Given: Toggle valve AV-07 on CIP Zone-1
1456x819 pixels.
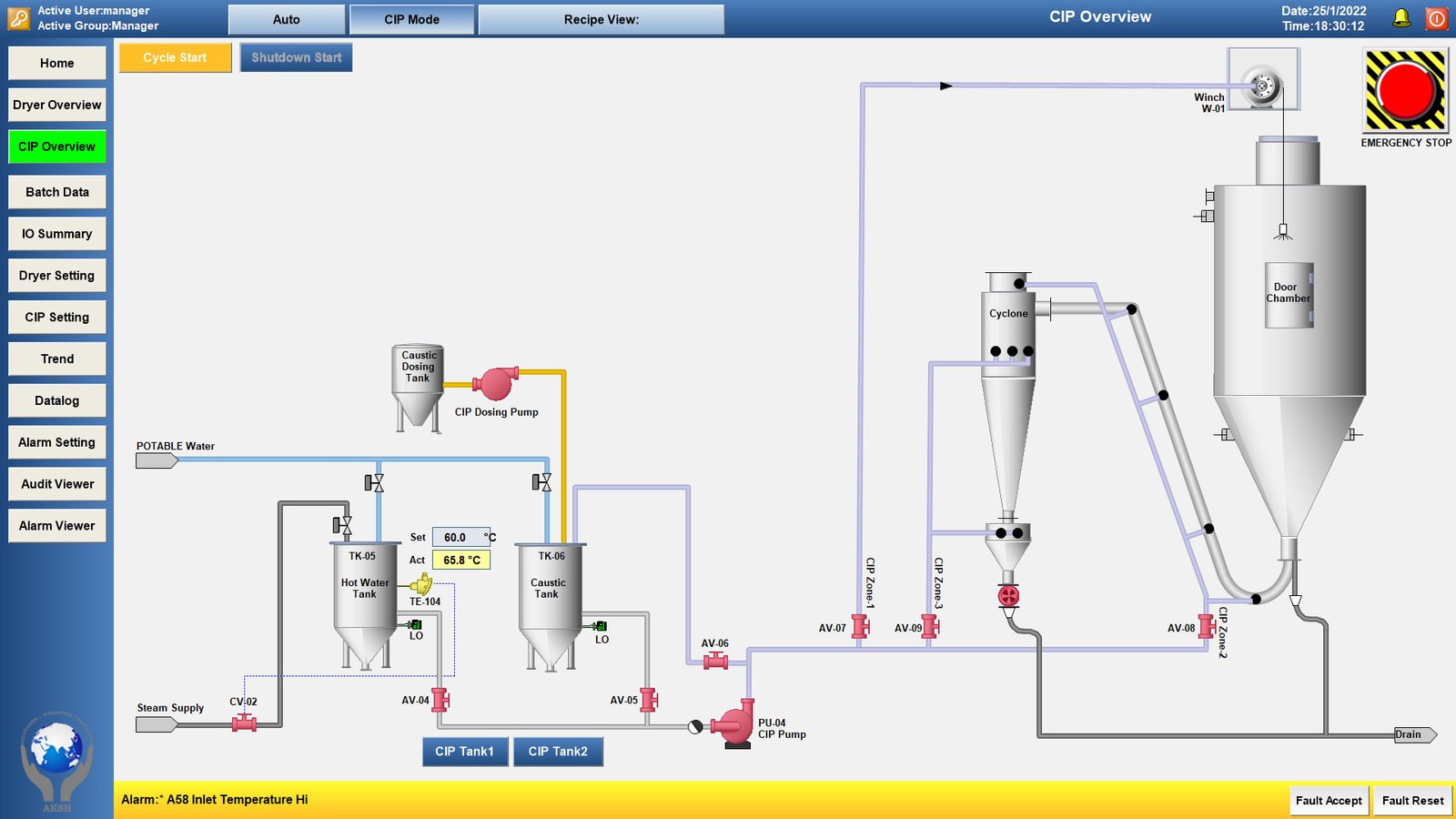Looking at the screenshot, I should (860, 626).
